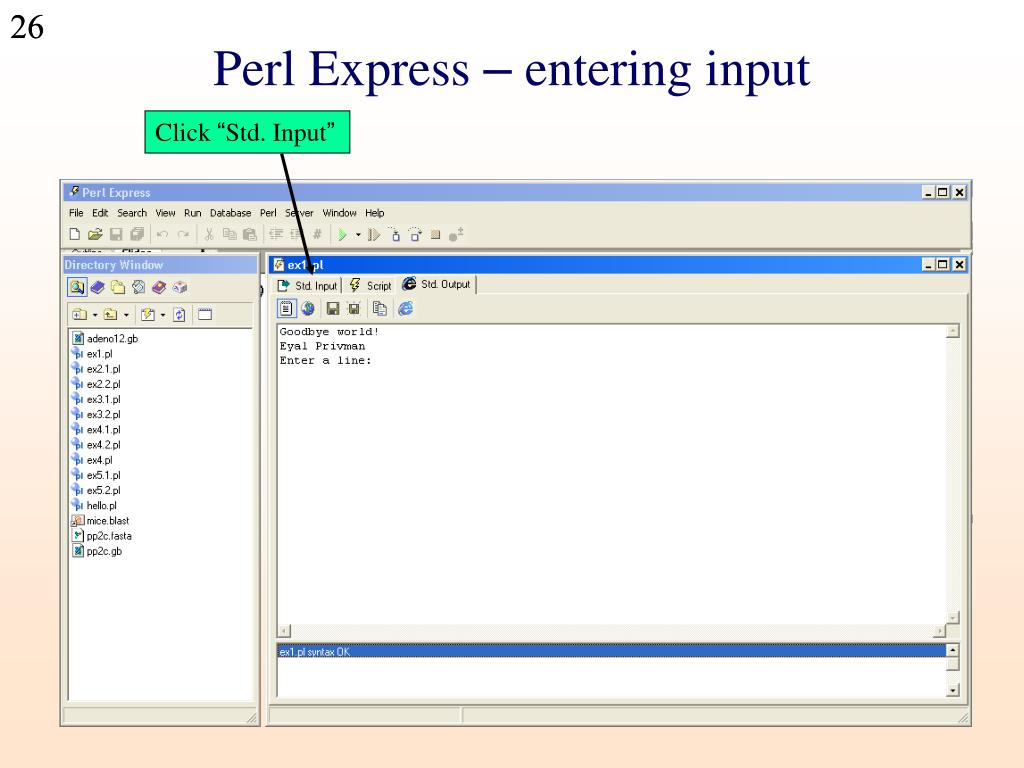This screenshot has height=768, width=1024.
Task: Open the Window menu
Action: [340, 213]
